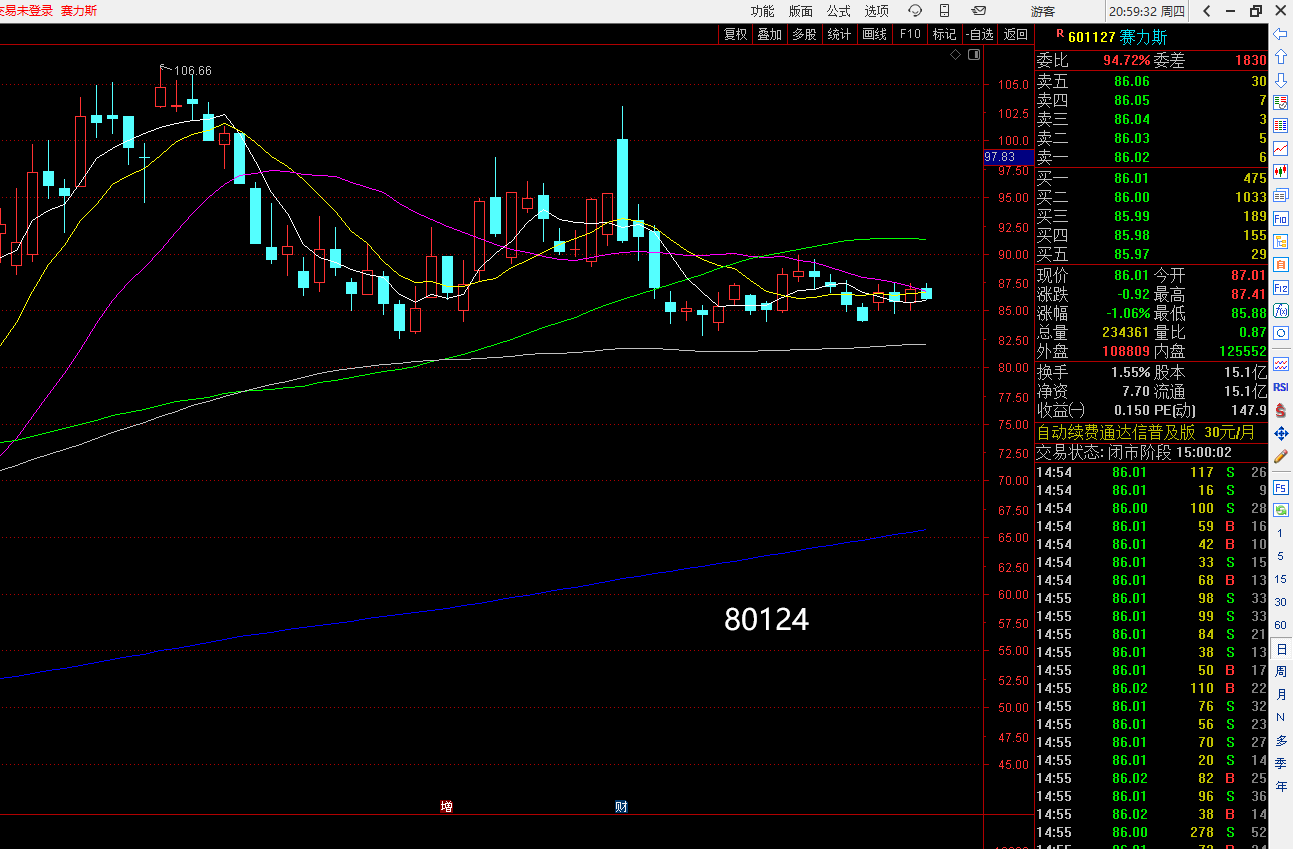Switch to 30-minute period
The width and height of the screenshot is (1293, 849).
pyautogui.click(x=1280, y=603)
